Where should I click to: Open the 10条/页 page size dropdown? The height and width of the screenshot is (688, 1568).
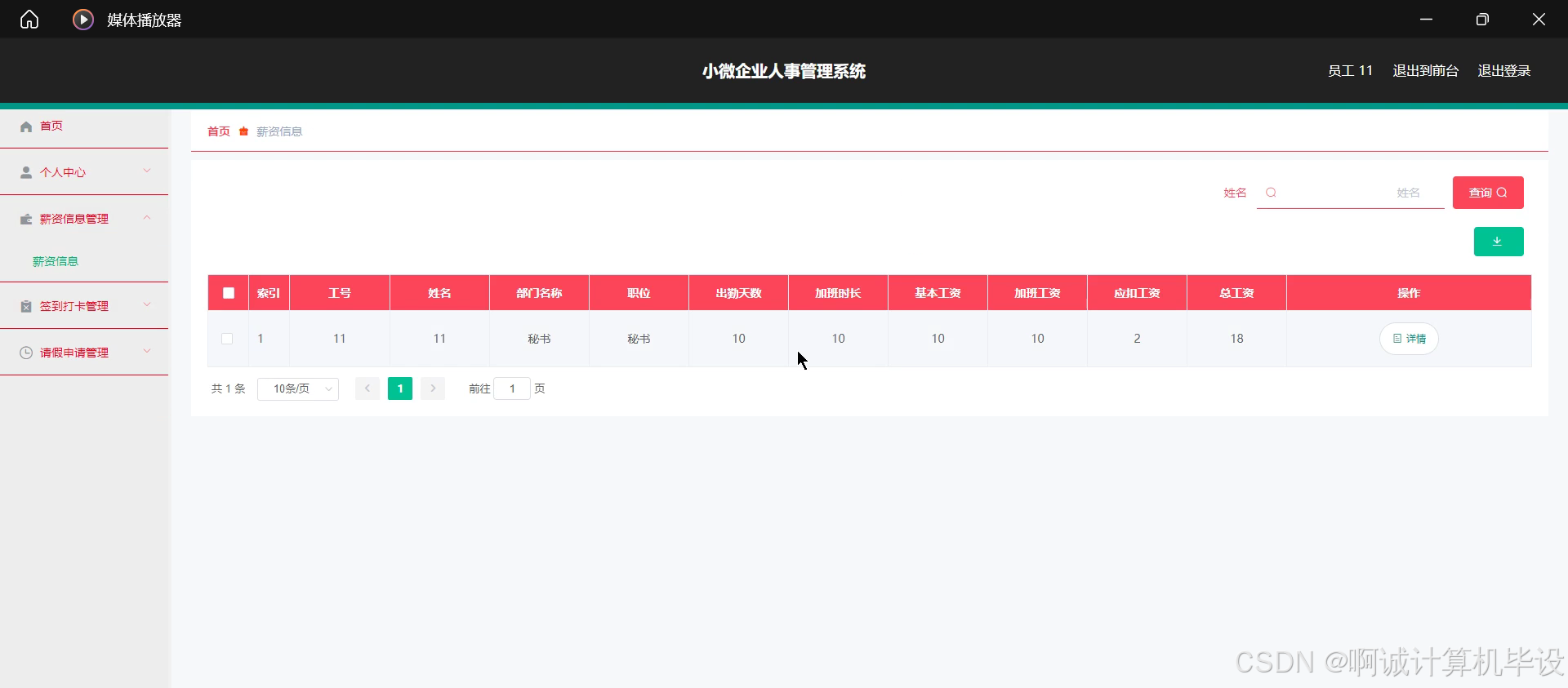click(x=298, y=389)
